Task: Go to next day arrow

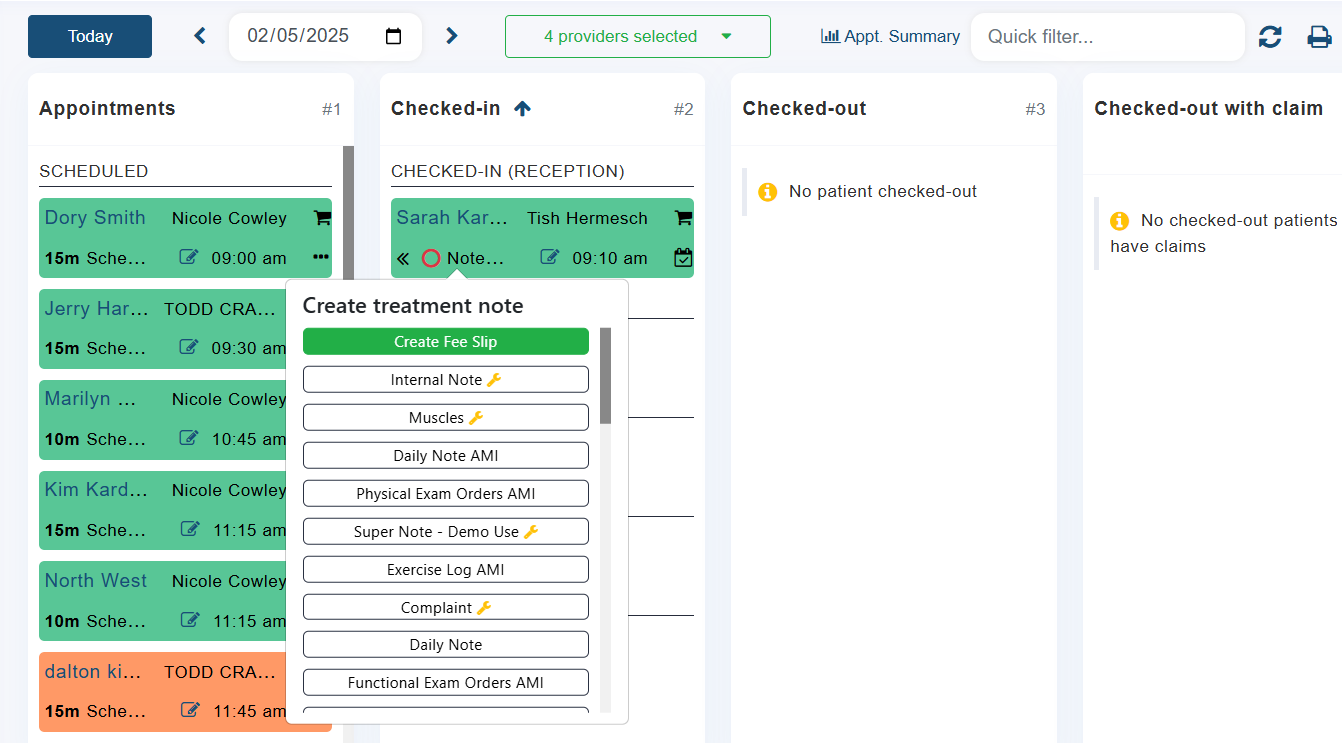Action: point(451,36)
